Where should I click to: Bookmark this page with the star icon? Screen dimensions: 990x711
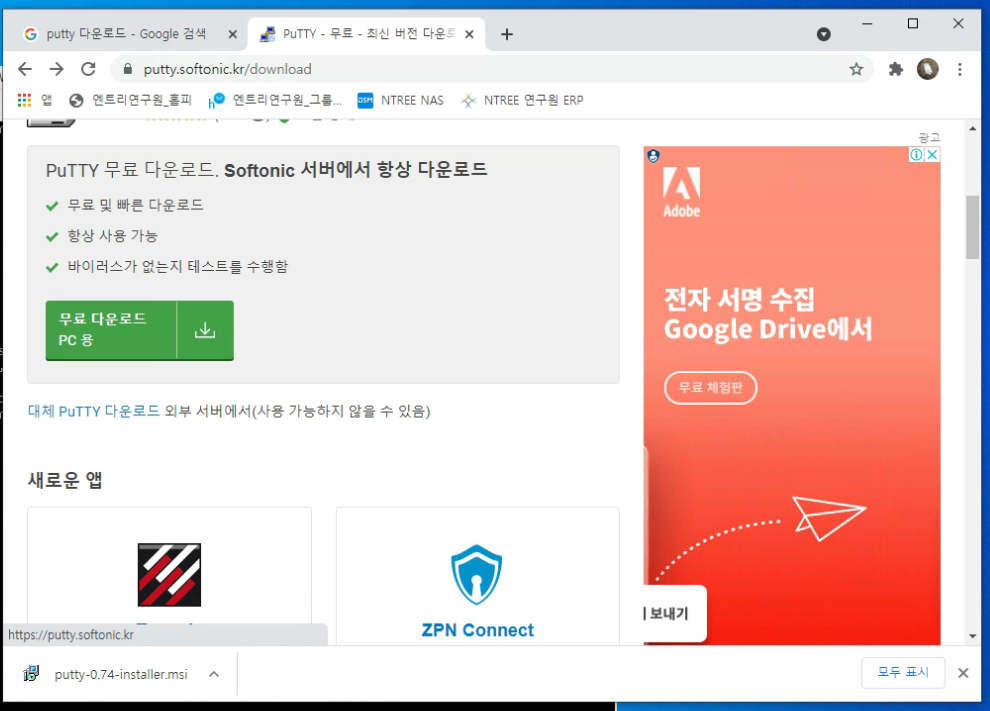pos(856,69)
